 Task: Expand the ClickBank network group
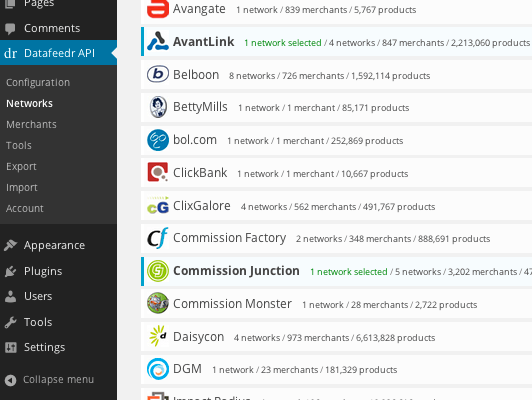pos(336,173)
